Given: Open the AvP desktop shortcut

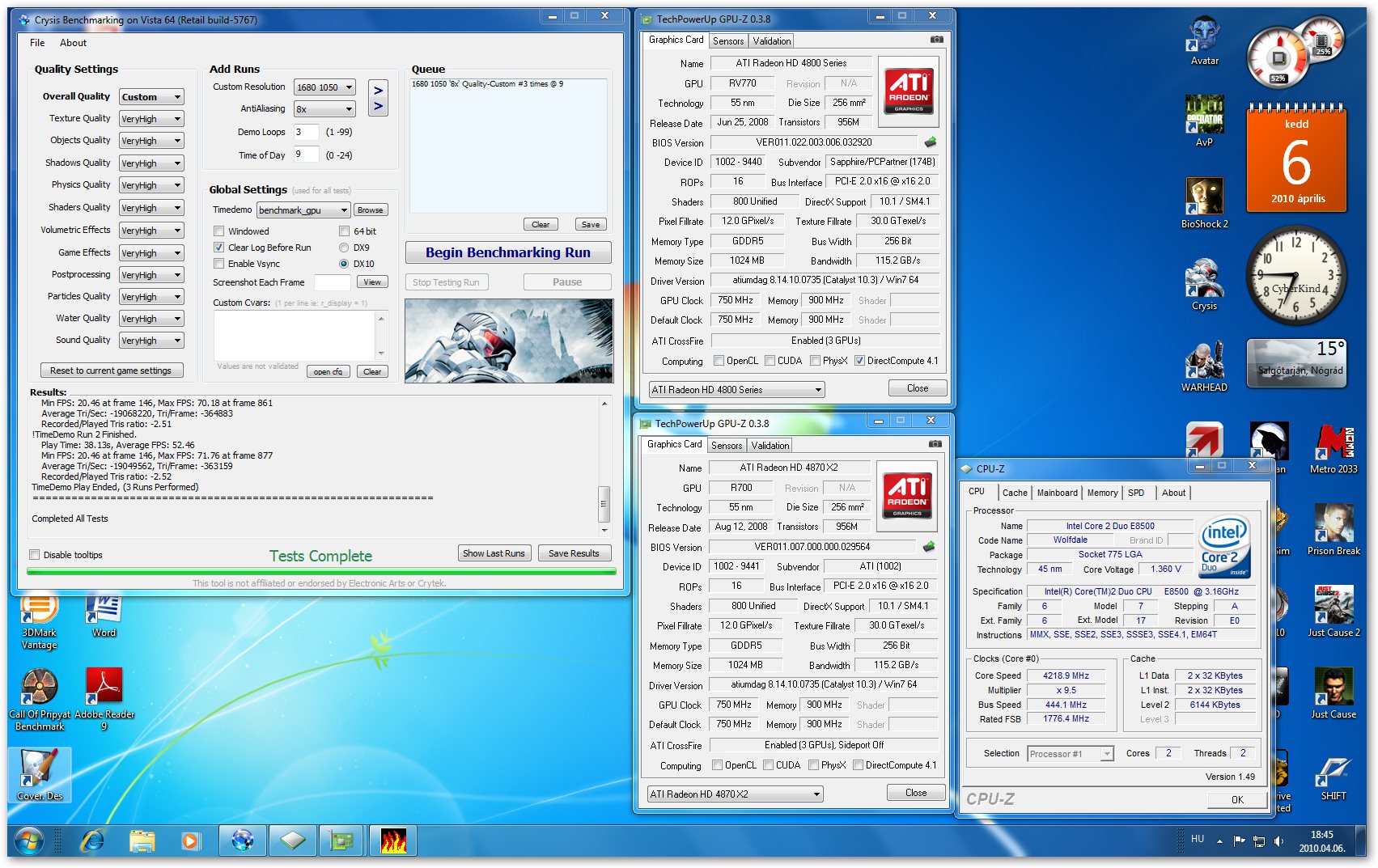Looking at the screenshot, I should pyautogui.click(x=1204, y=121).
